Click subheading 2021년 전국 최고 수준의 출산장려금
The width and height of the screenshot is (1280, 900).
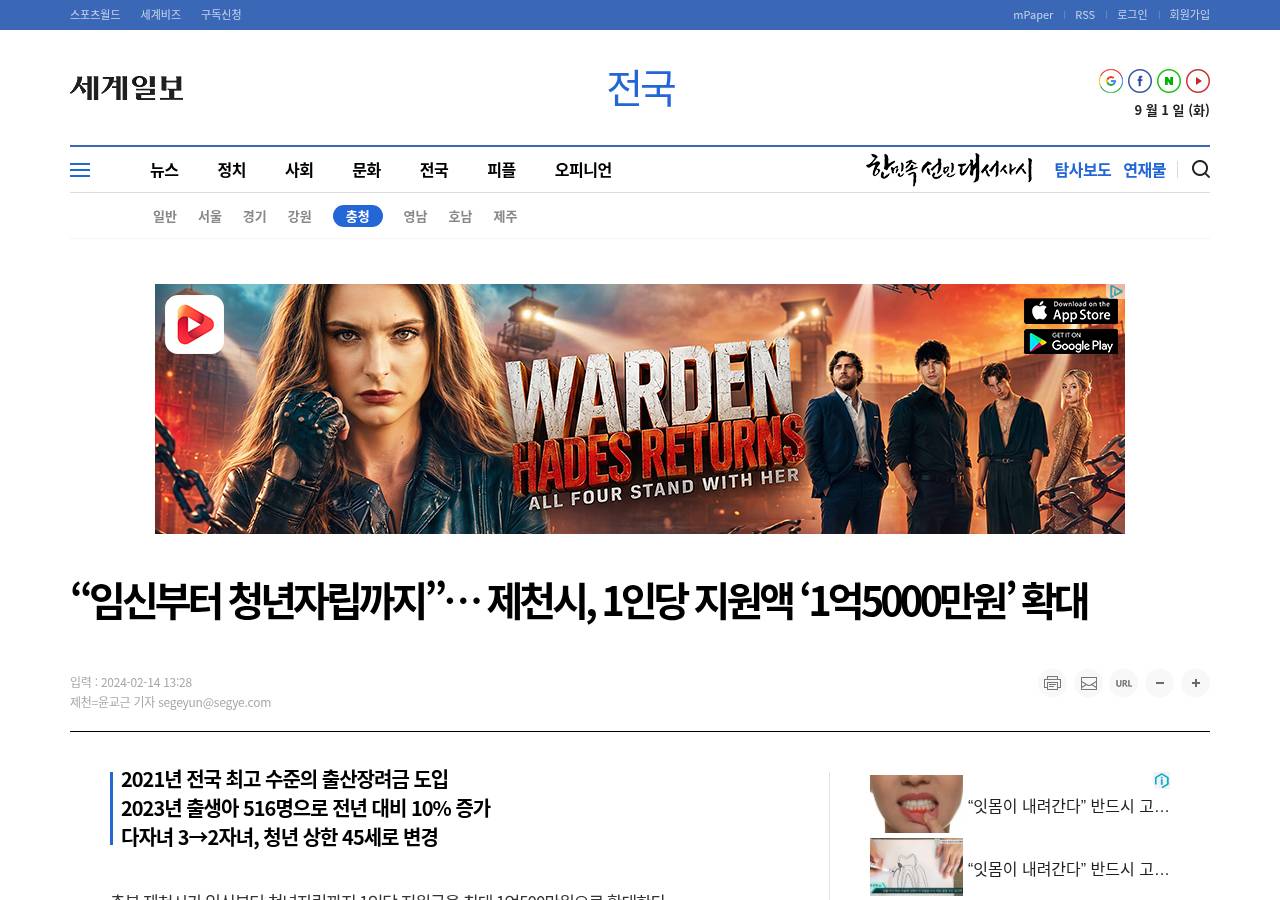[285, 779]
